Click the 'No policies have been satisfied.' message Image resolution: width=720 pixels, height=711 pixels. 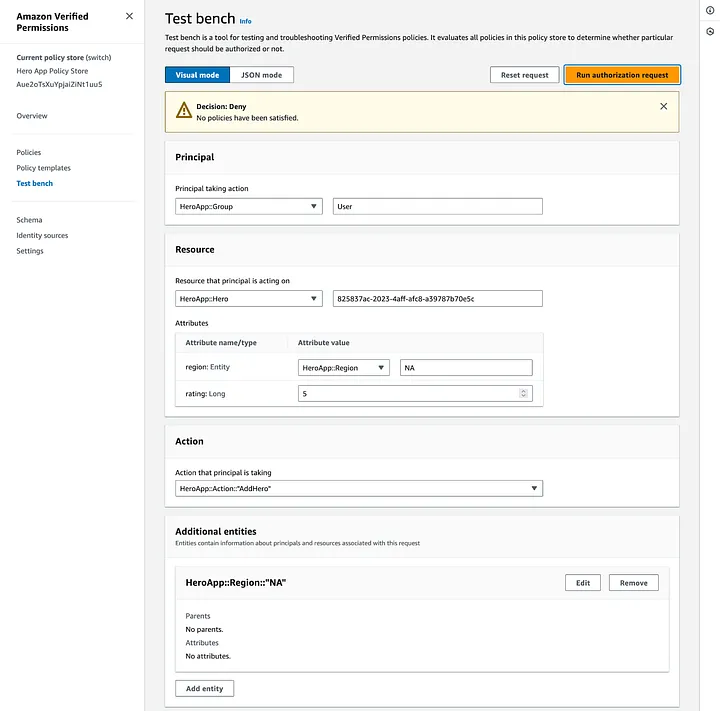pyautogui.click(x=247, y=118)
